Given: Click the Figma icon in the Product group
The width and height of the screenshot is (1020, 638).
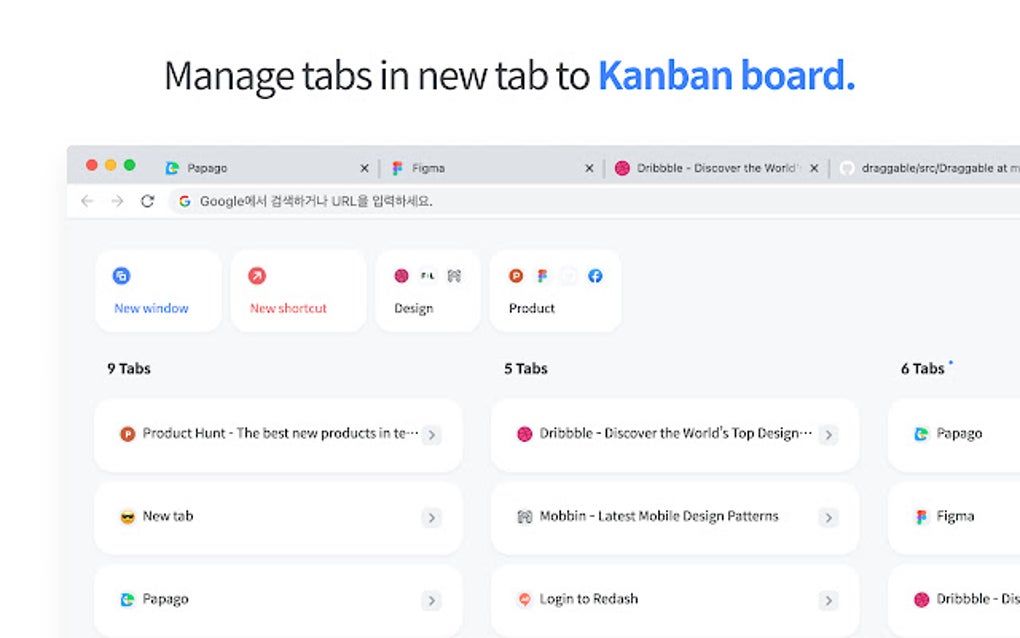Looking at the screenshot, I should pos(542,275).
